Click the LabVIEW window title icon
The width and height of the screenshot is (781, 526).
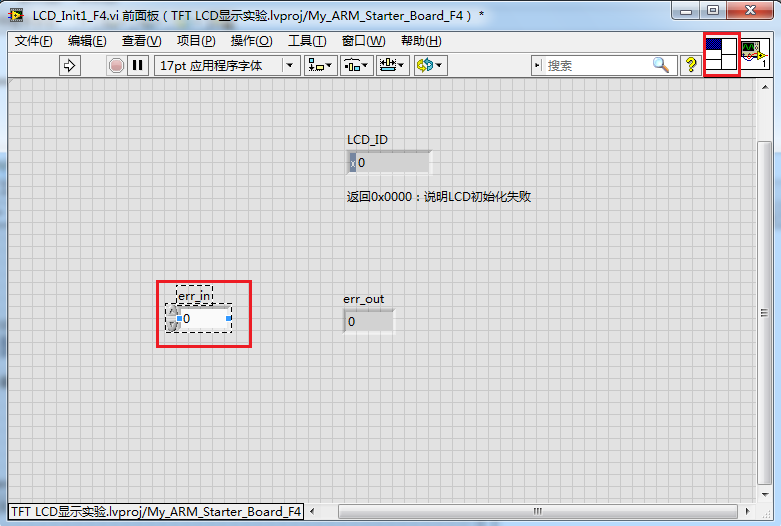pos(16,16)
